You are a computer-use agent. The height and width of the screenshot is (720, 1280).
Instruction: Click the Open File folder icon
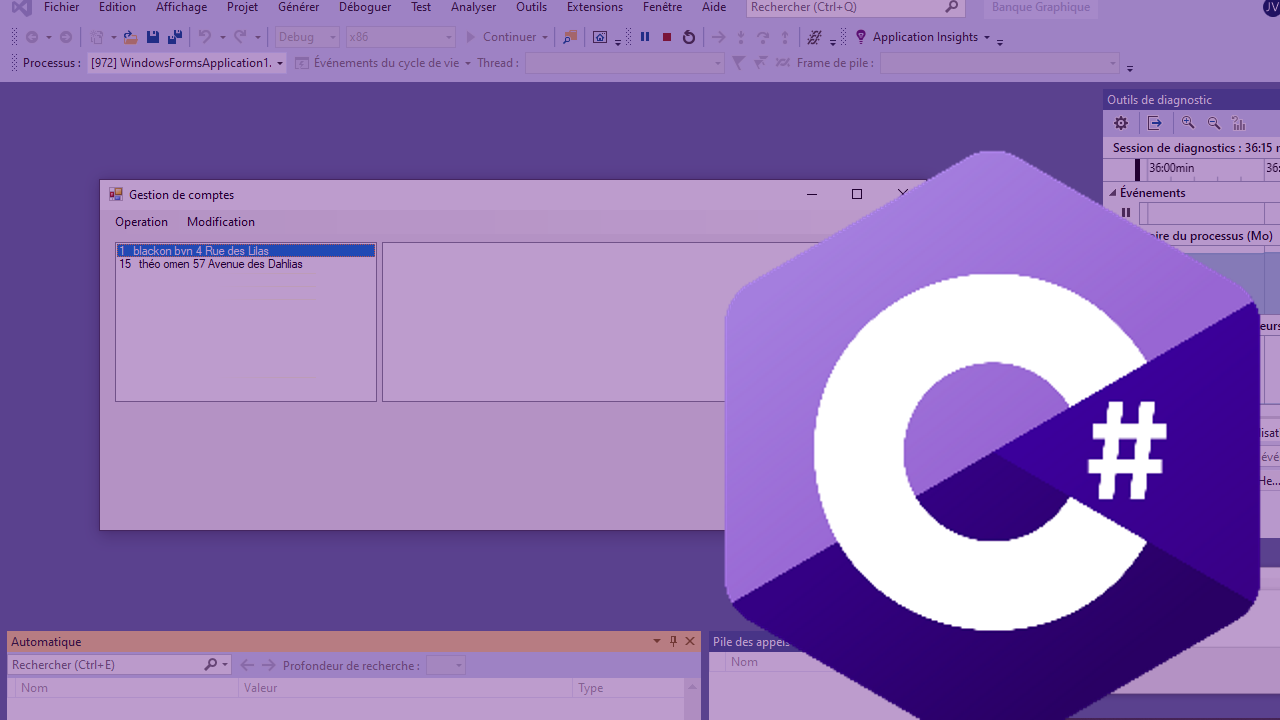[x=130, y=37]
